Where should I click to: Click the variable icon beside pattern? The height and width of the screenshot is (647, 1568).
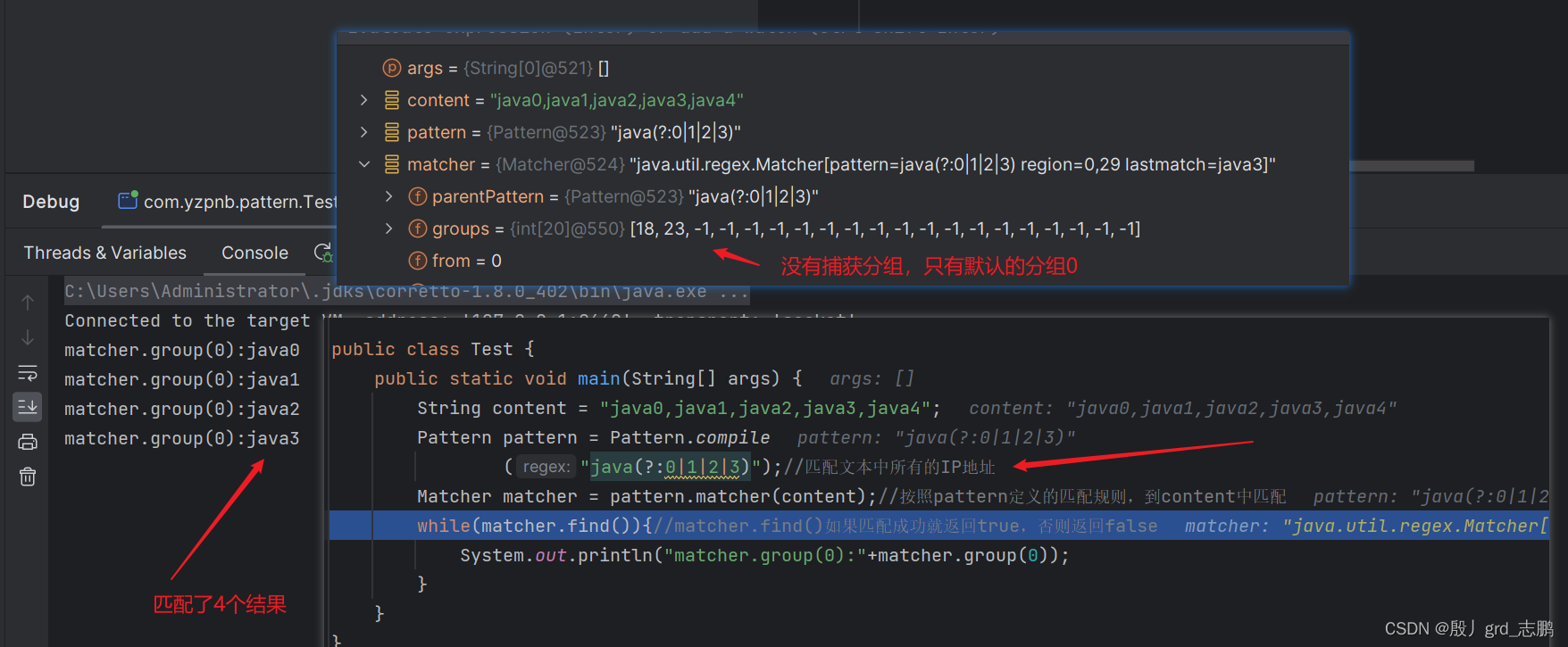[391, 132]
